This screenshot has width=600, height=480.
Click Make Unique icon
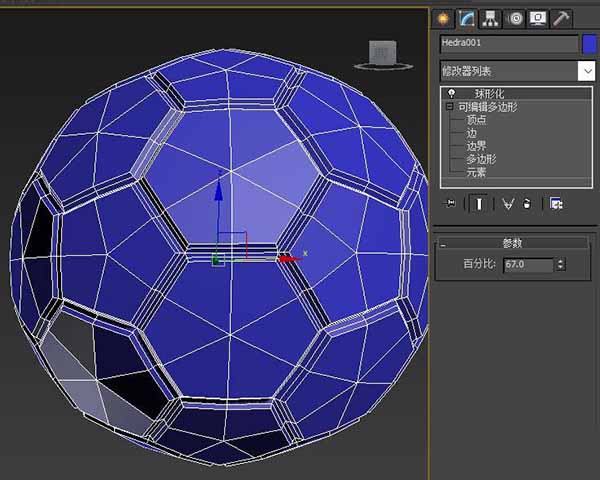click(x=508, y=204)
